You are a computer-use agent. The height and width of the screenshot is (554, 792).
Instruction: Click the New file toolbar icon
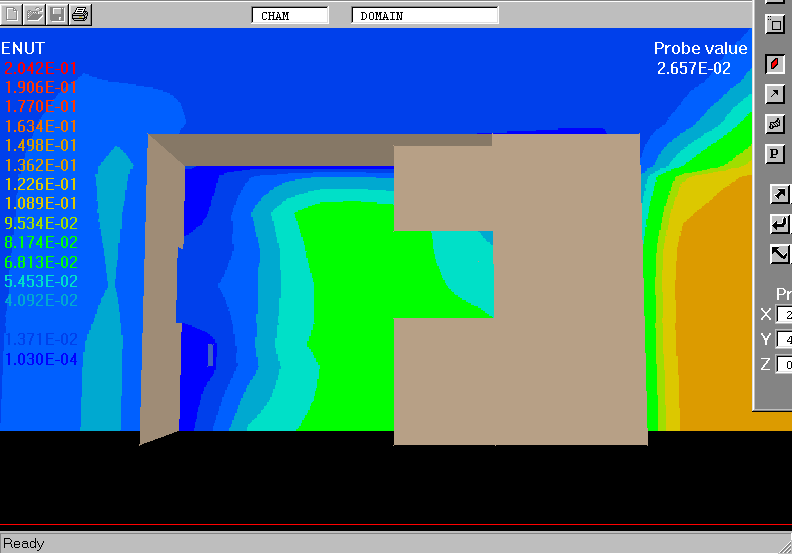pos(12,14)
